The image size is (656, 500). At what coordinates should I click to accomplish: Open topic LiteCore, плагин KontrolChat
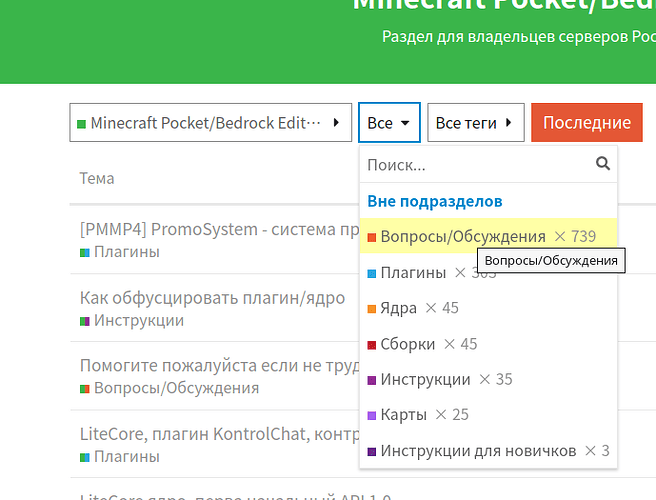click(x=219, y=434)
